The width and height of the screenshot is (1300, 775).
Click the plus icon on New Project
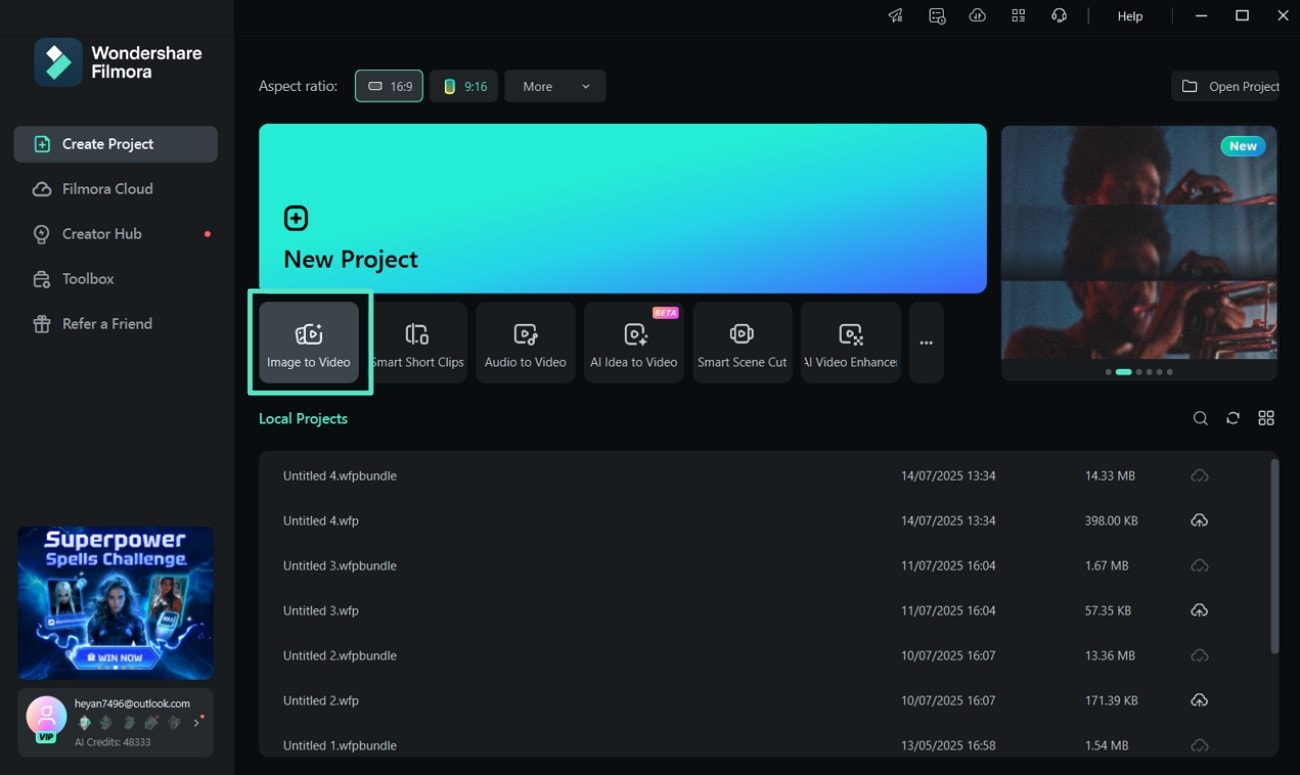[296, 218]
